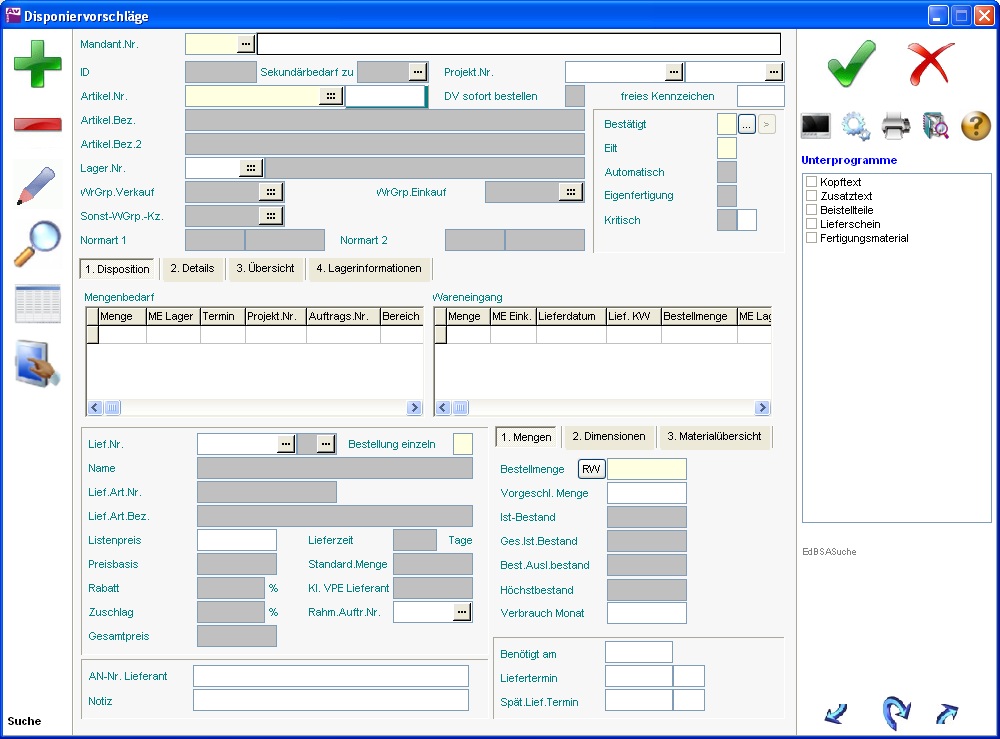Click the printer icon
Image resolution: width=1000 pixels, height=739 pixels.
coord(895,126)
